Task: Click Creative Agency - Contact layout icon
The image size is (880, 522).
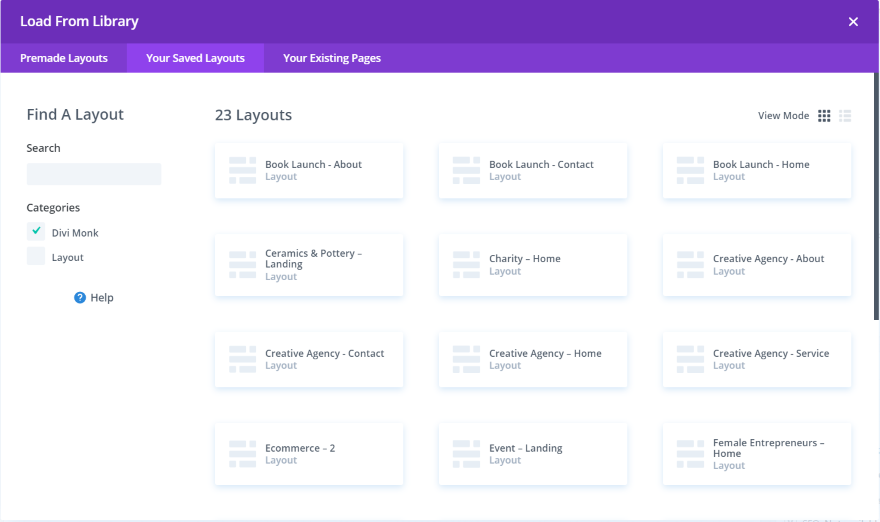Action: (x=242, y=359)
